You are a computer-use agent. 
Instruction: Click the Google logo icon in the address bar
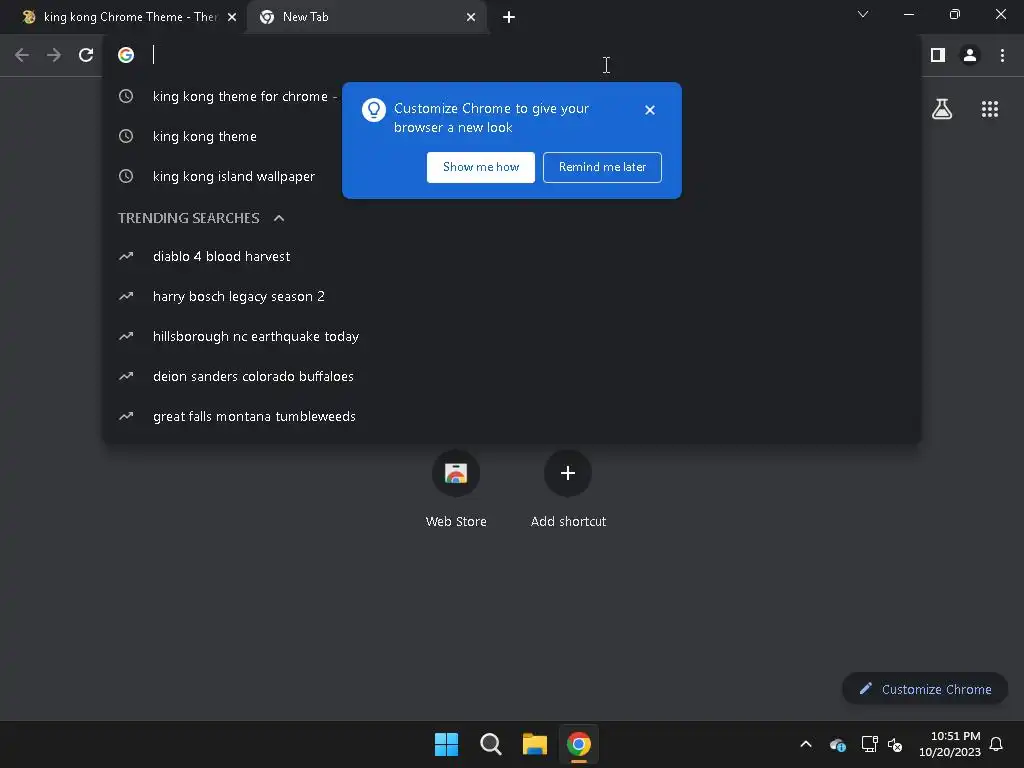point(126,55)
